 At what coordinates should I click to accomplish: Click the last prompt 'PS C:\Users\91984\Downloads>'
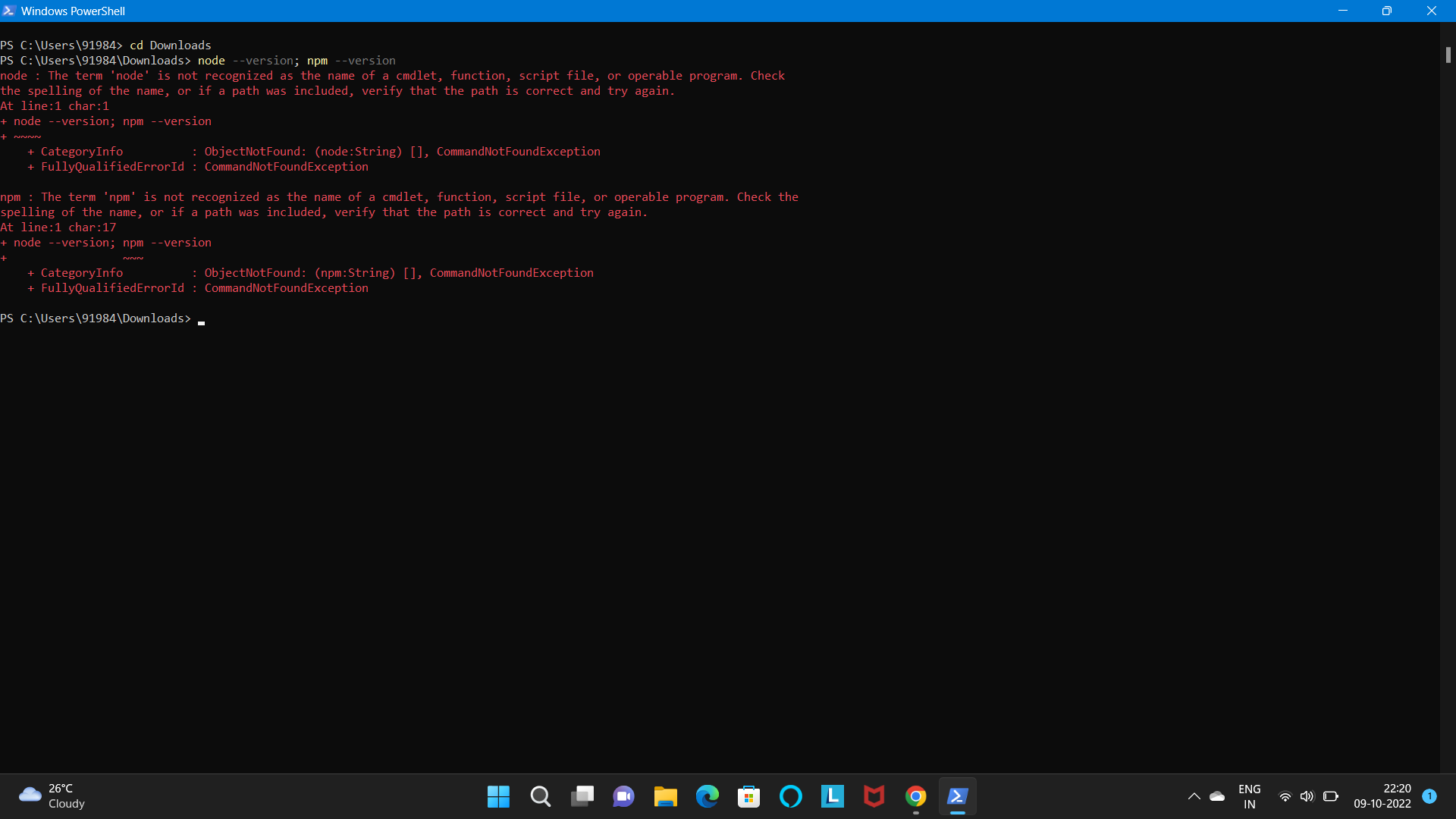96,318
